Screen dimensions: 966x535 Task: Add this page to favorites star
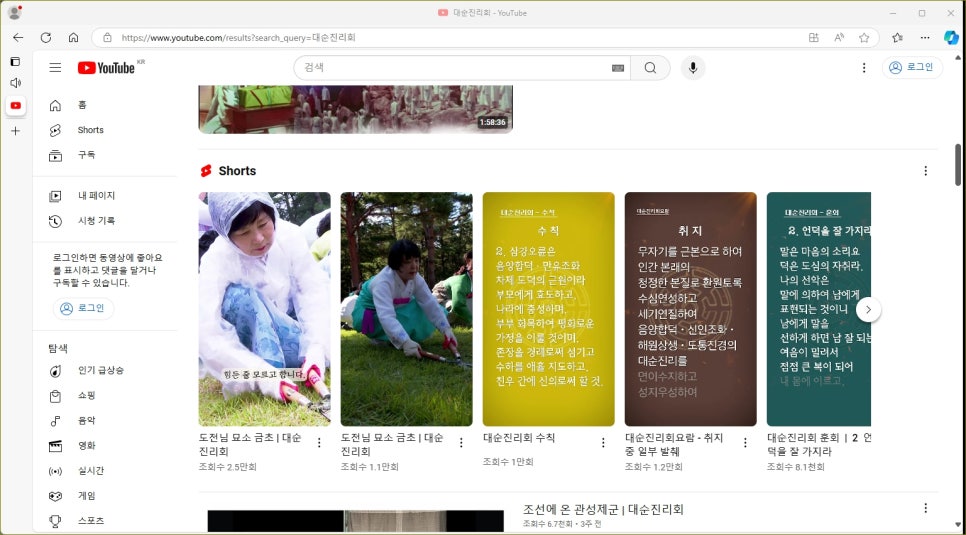coord(864,38)
